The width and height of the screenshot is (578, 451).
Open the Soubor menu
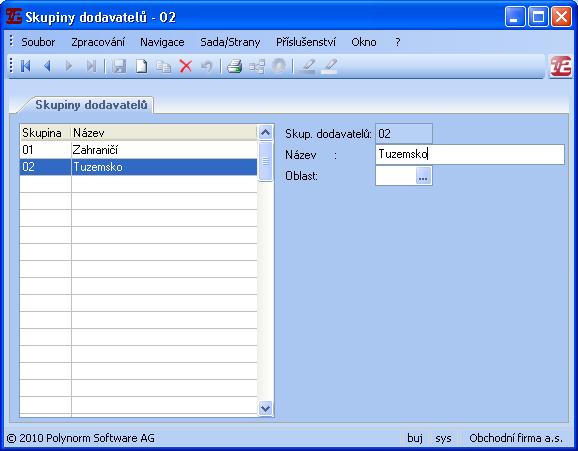point(38,42)
